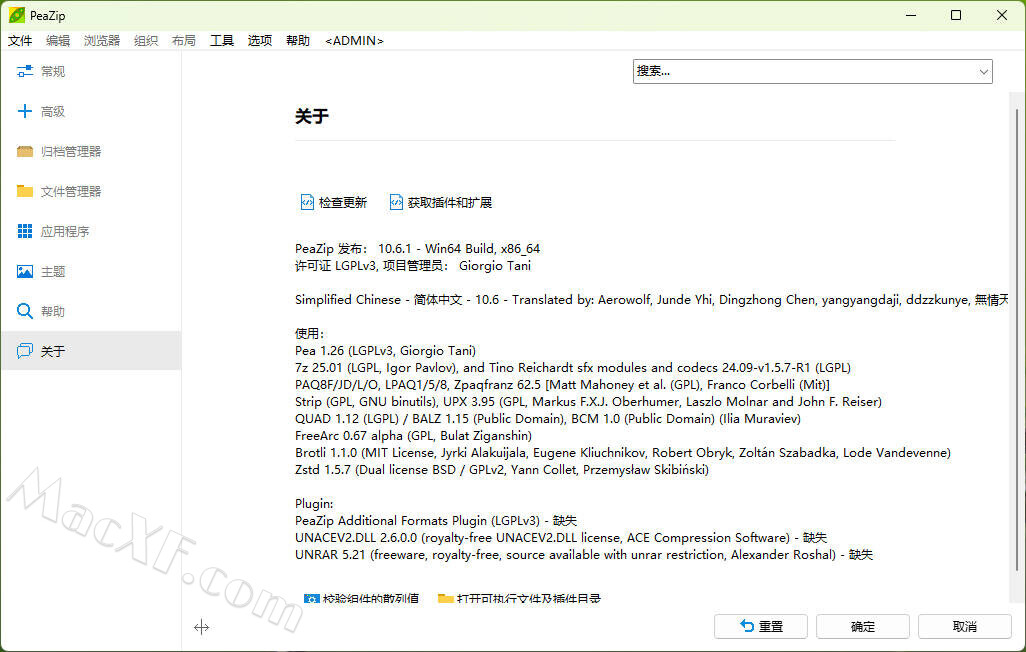Click the 关于 speech bubble icon
The width and height of the screenshot is (1026, 652).
[25, 351]
